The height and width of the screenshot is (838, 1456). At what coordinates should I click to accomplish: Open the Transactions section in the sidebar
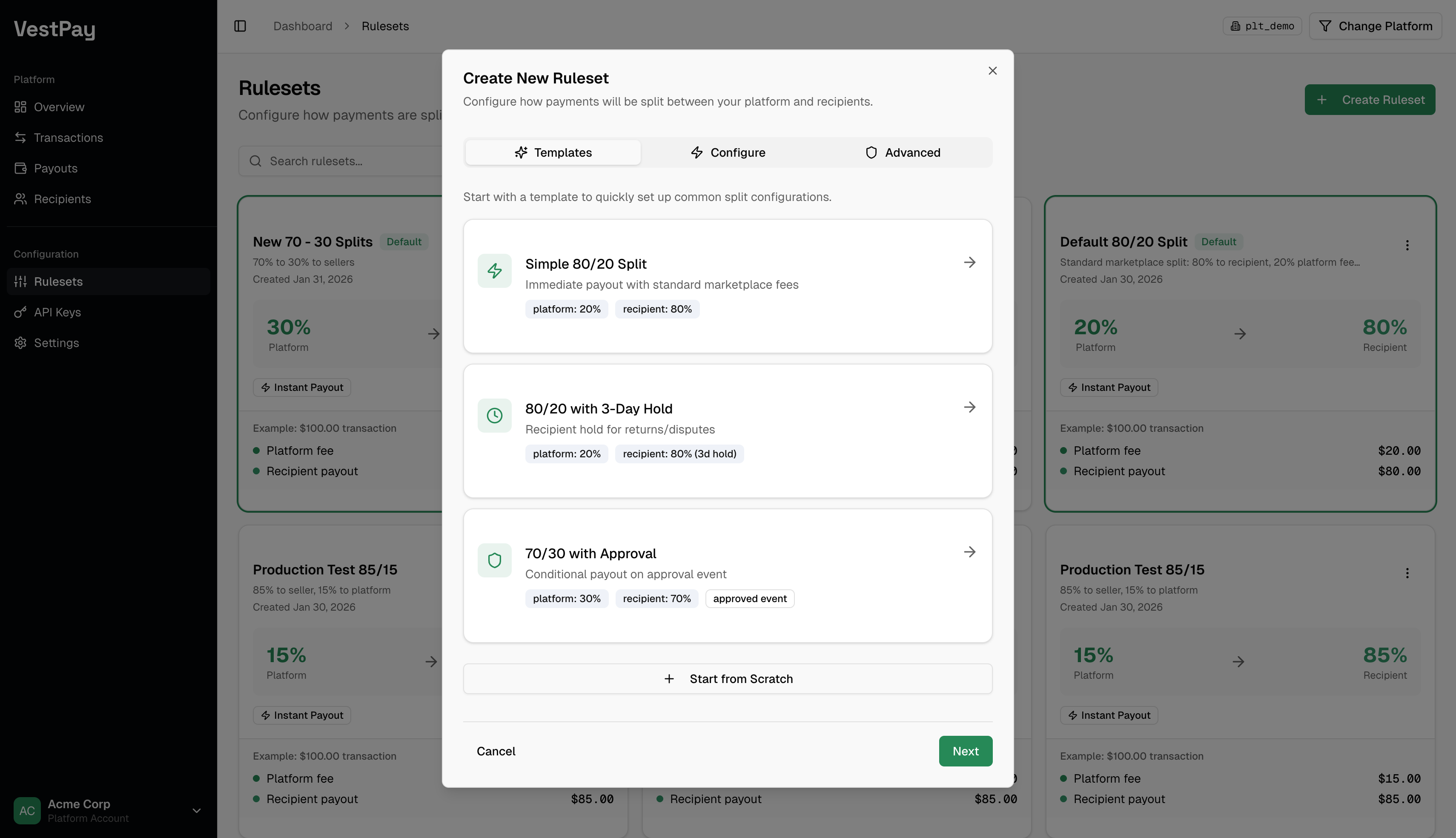[x=68, y=138]
